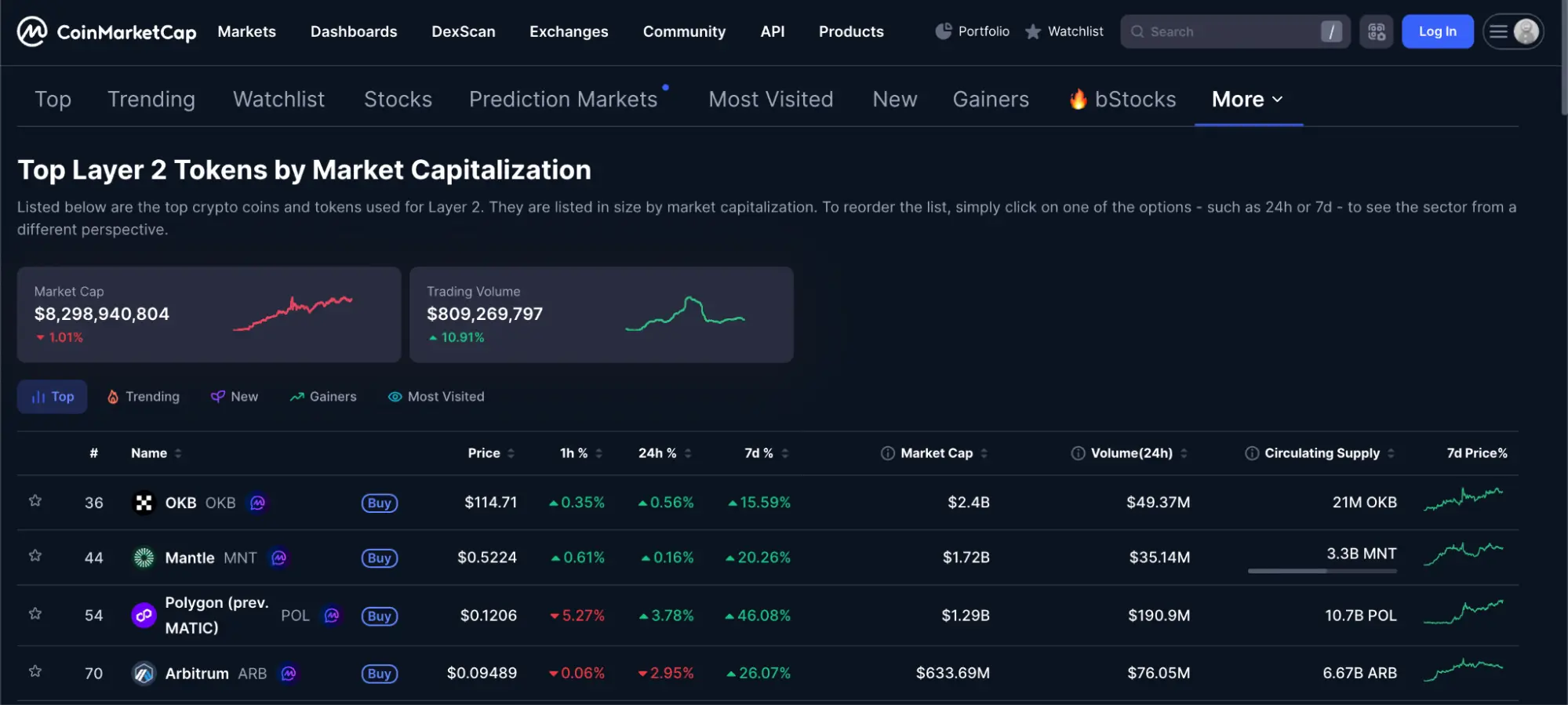Open the Portfolio pie icon
The width and height of the screenshot is (1568, 705).
(943, 31)
